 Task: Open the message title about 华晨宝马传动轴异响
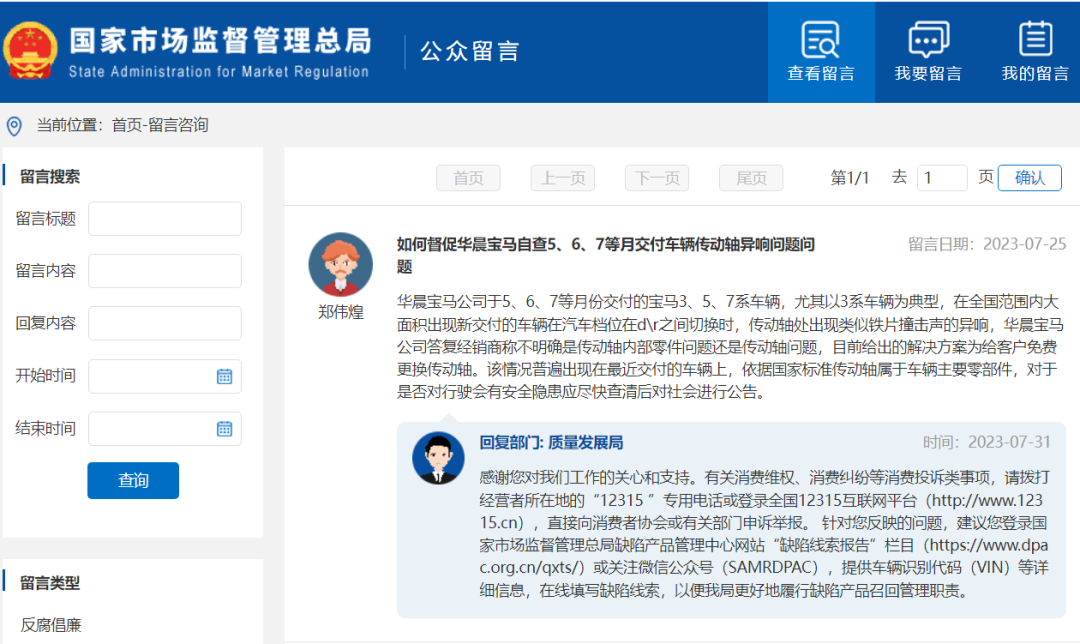pyautogui.click(x=605, y=255)
